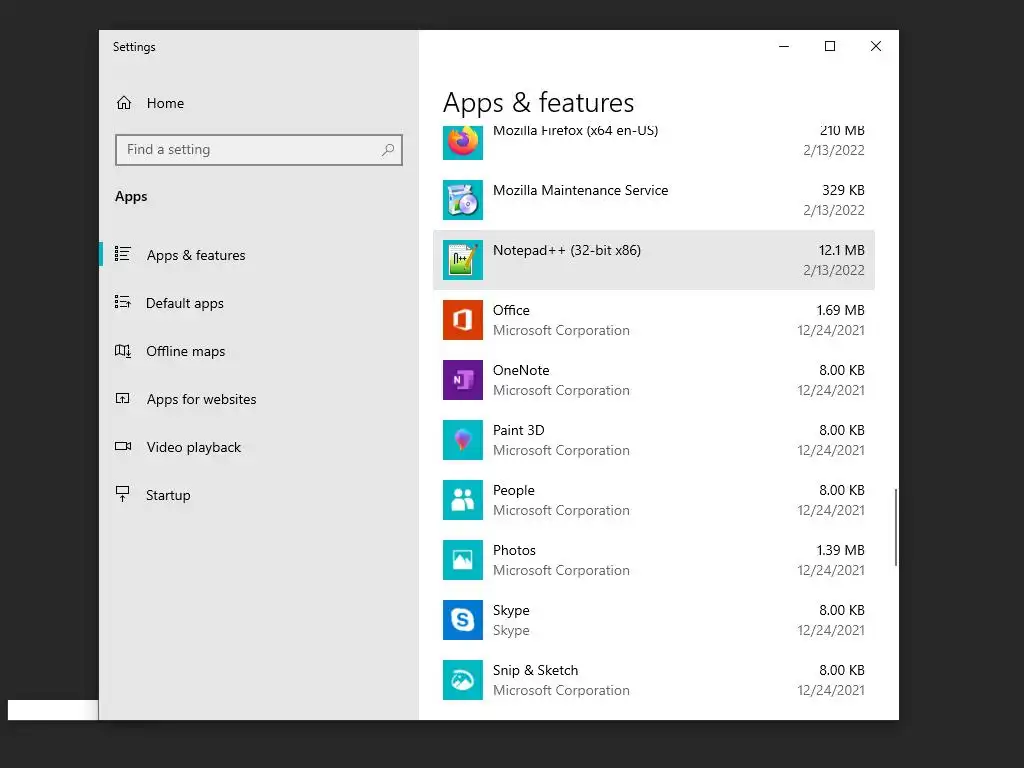Click the Apps for websites icon
Viewport: 1024px width, 768px height.
(123, 398)
